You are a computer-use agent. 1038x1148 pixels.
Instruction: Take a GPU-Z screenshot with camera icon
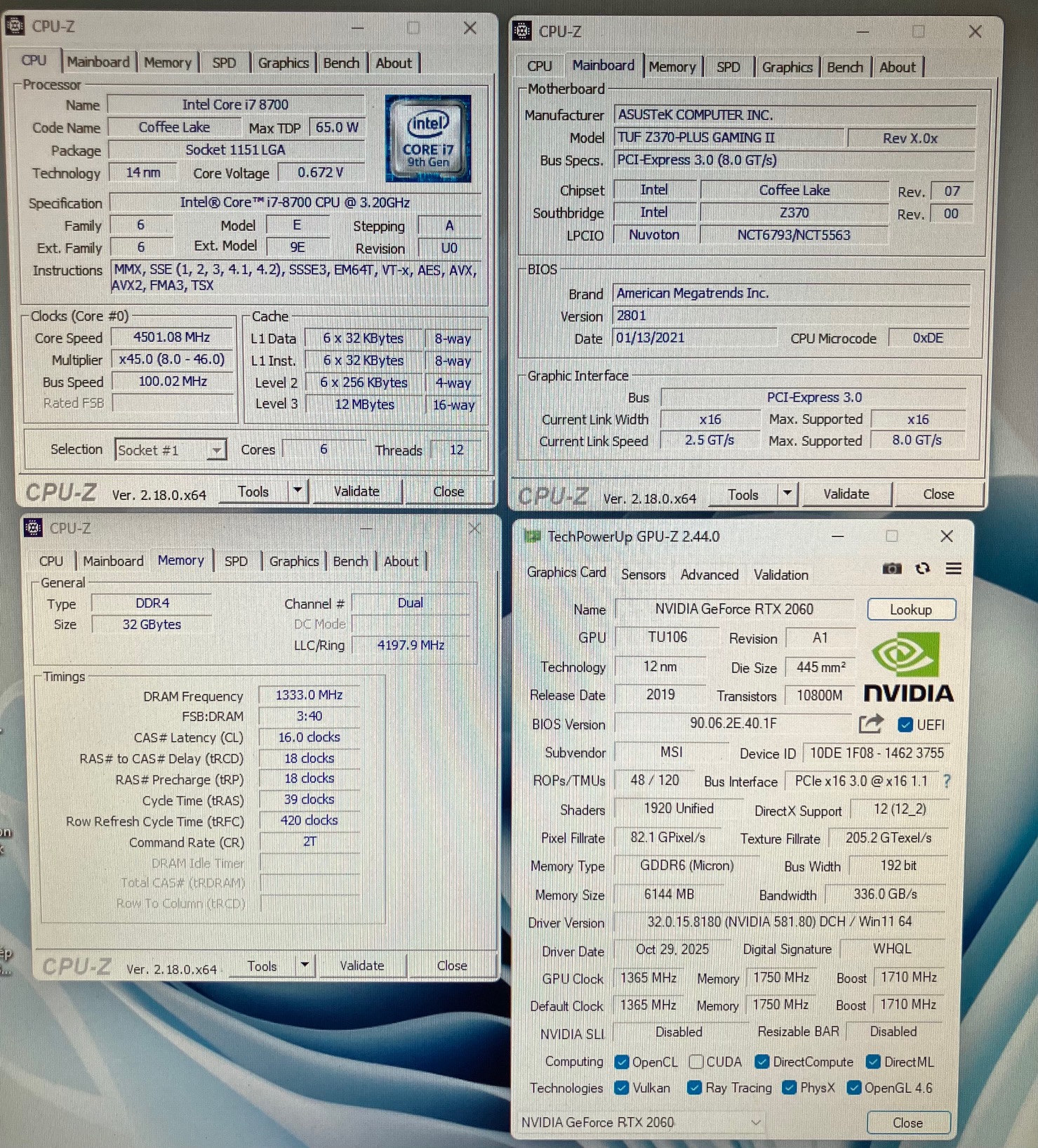pos(891,569)
